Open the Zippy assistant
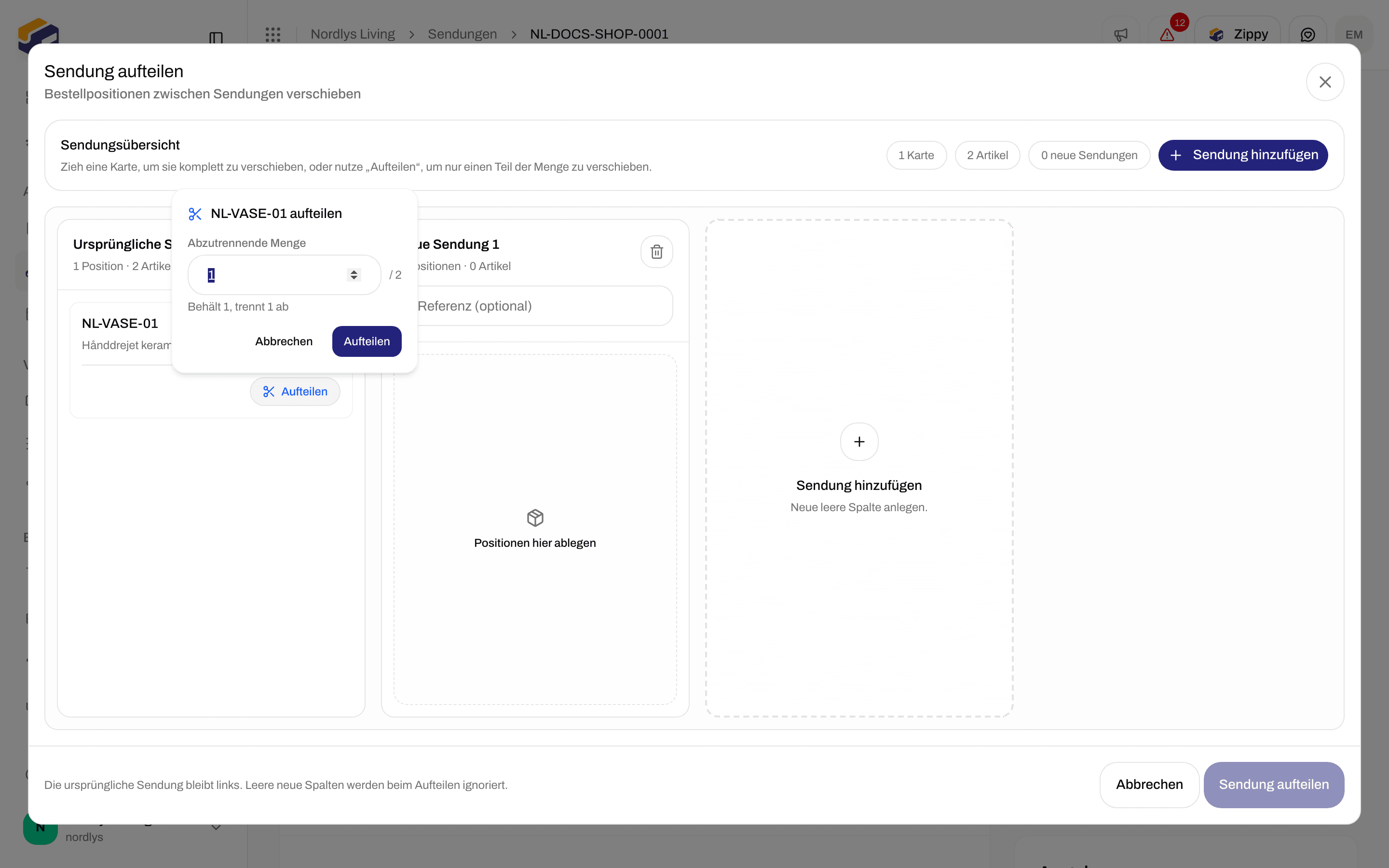Screen dimensions: 1389x868 pyautogui.click(x=1238, y=34)
